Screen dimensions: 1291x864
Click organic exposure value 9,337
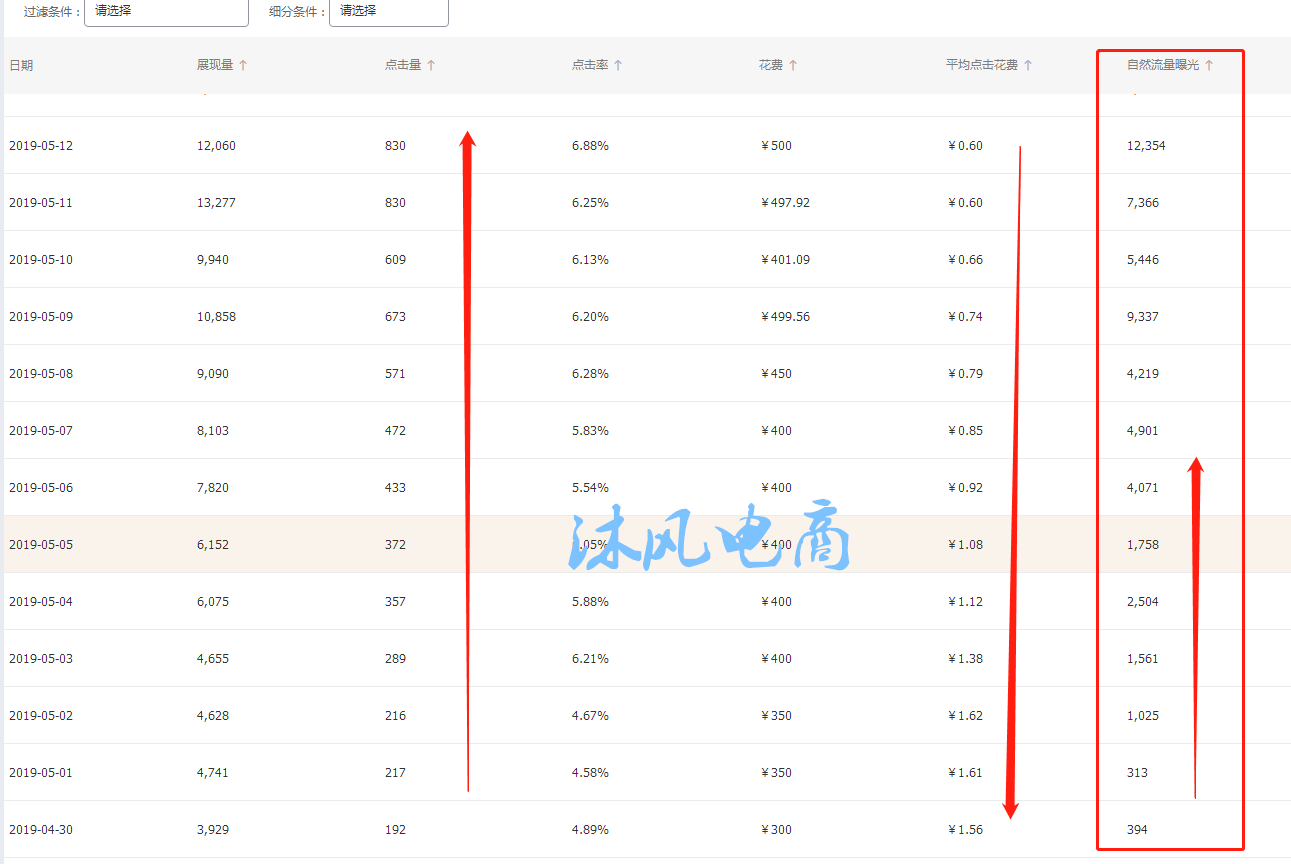pos(1143,317)
